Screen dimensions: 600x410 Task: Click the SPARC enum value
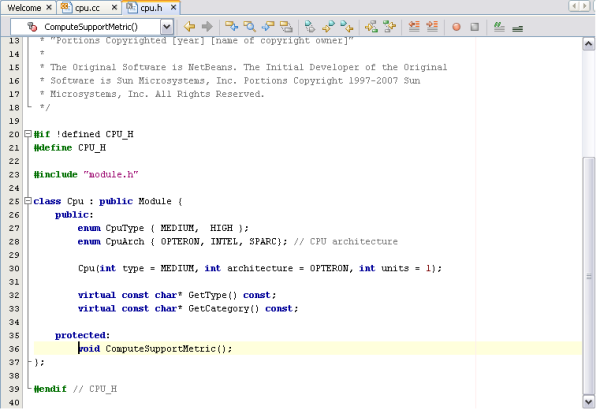(x=263, y=242)
